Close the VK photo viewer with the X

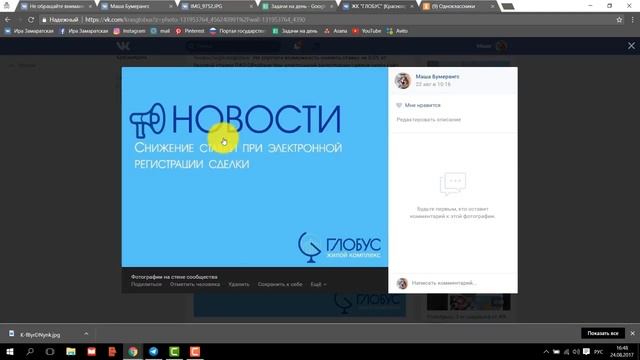[x=631, y=46]
